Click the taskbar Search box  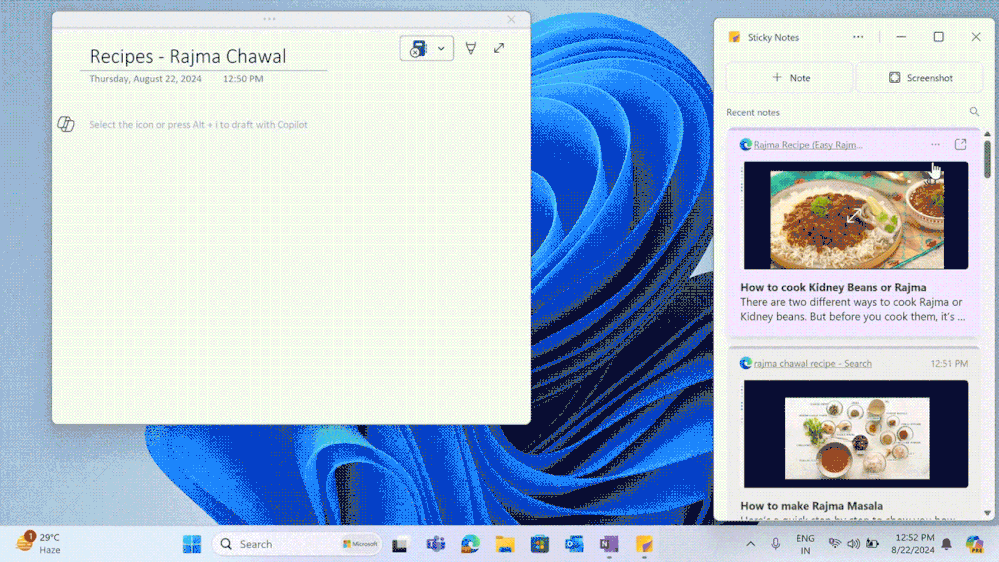297,544
